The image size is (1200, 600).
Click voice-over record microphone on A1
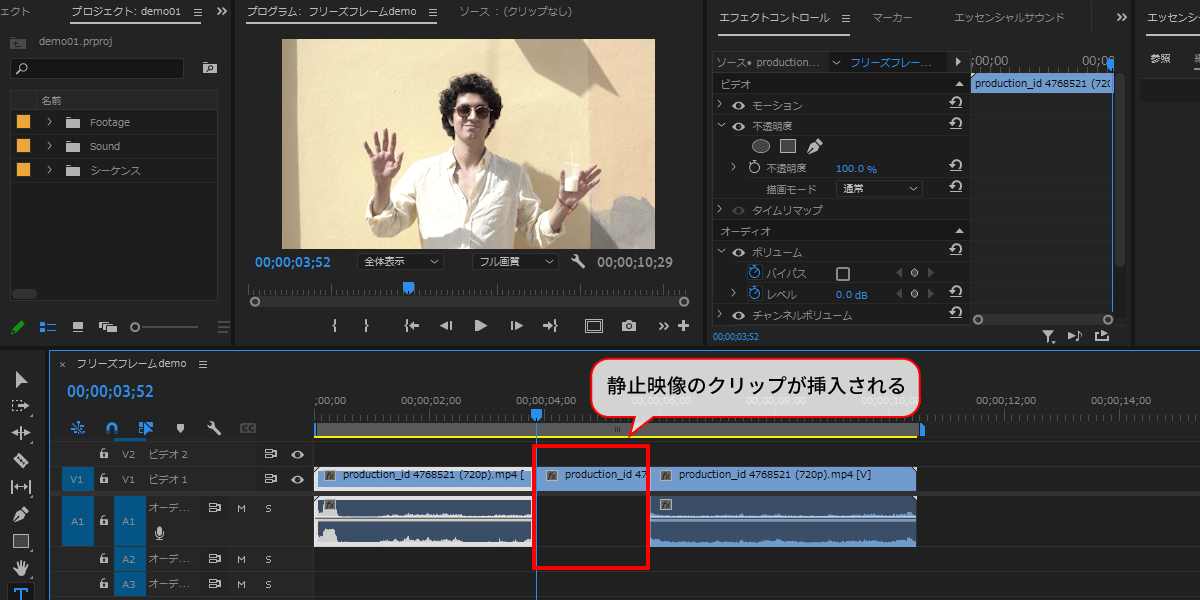click(x=159, y=533)
